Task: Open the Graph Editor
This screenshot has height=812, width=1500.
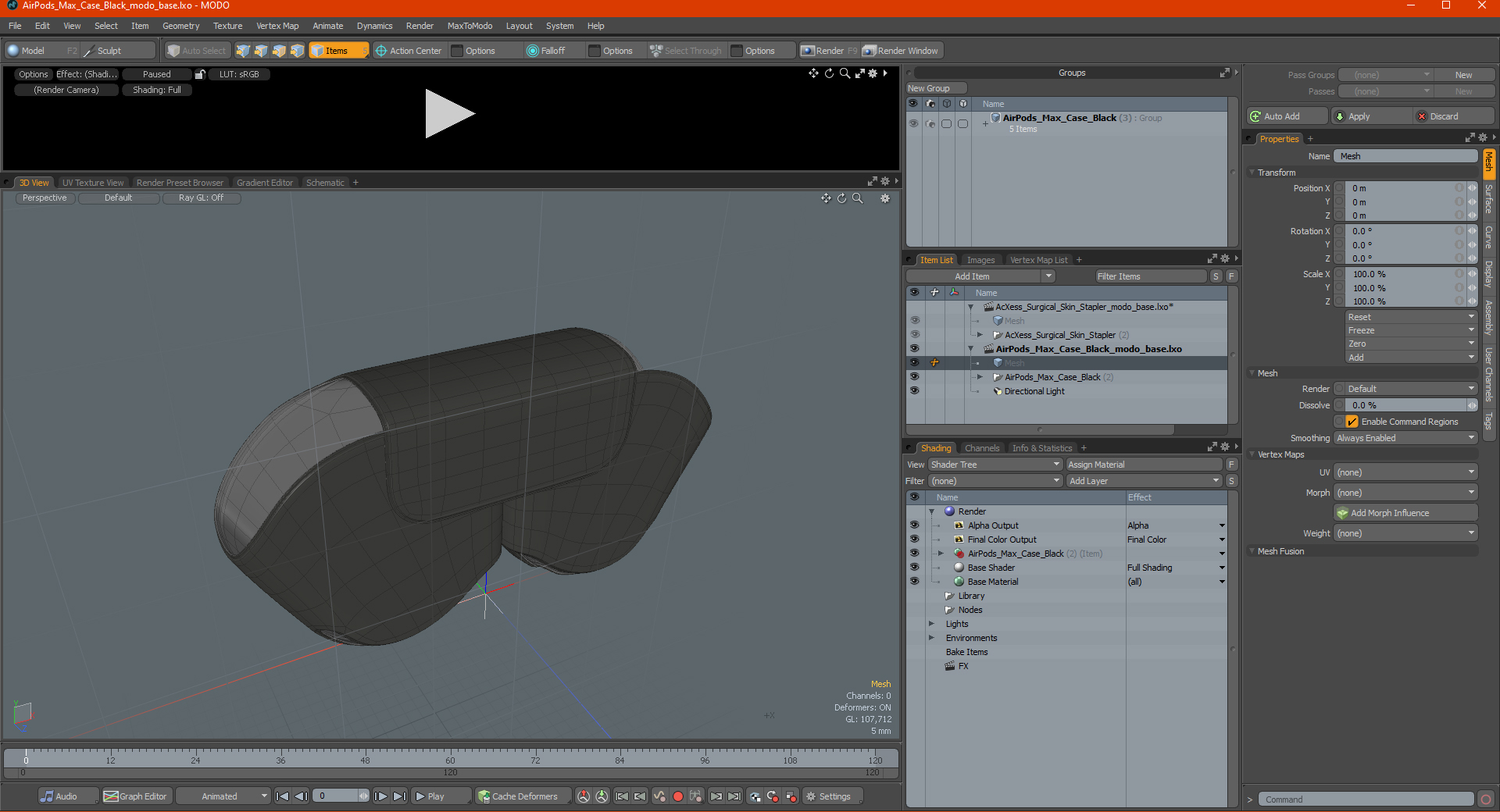Action: click(x=136, y=796)
